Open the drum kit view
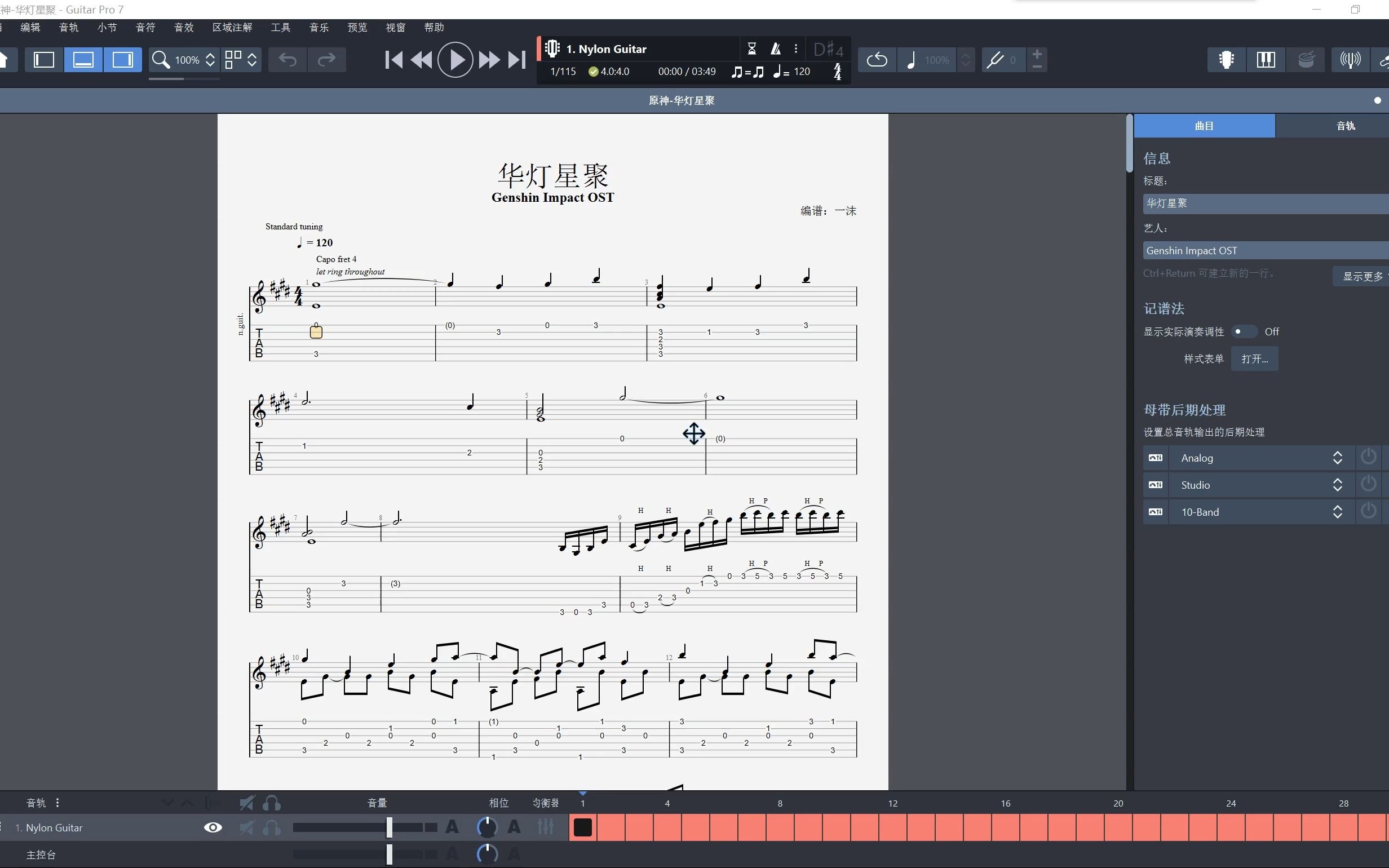 (1306, 60)
